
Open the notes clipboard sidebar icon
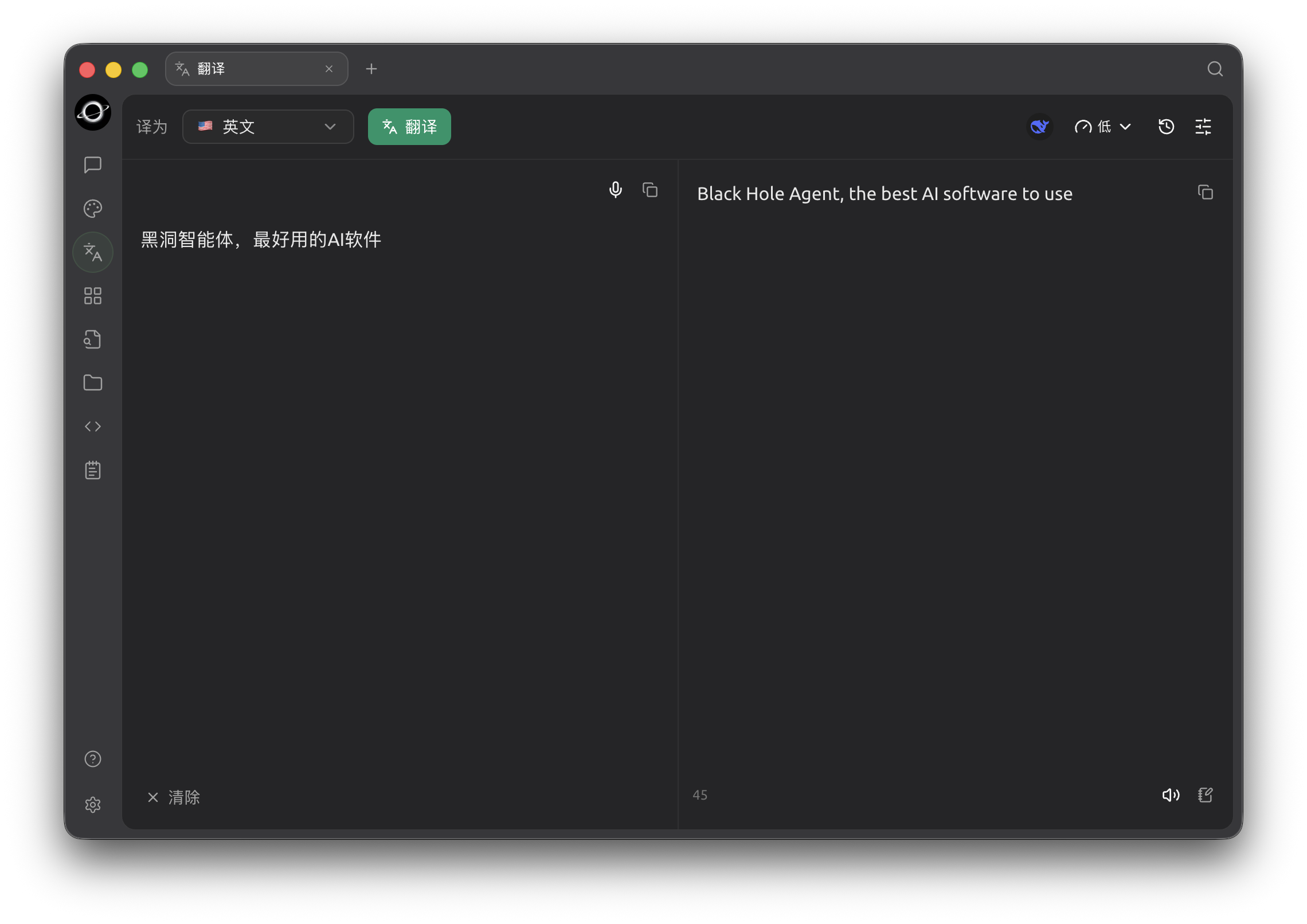click(x=92, y=470)
